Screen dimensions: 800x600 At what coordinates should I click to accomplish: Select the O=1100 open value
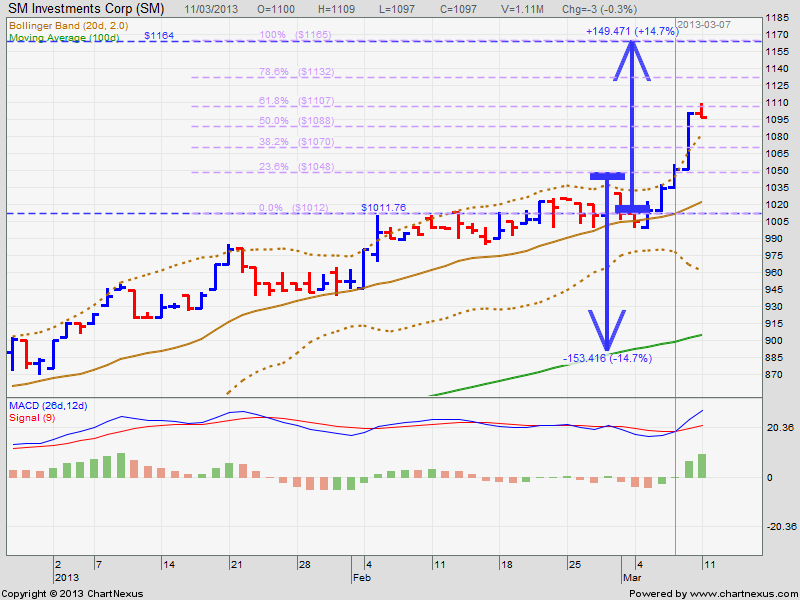[x=278, y=9]
